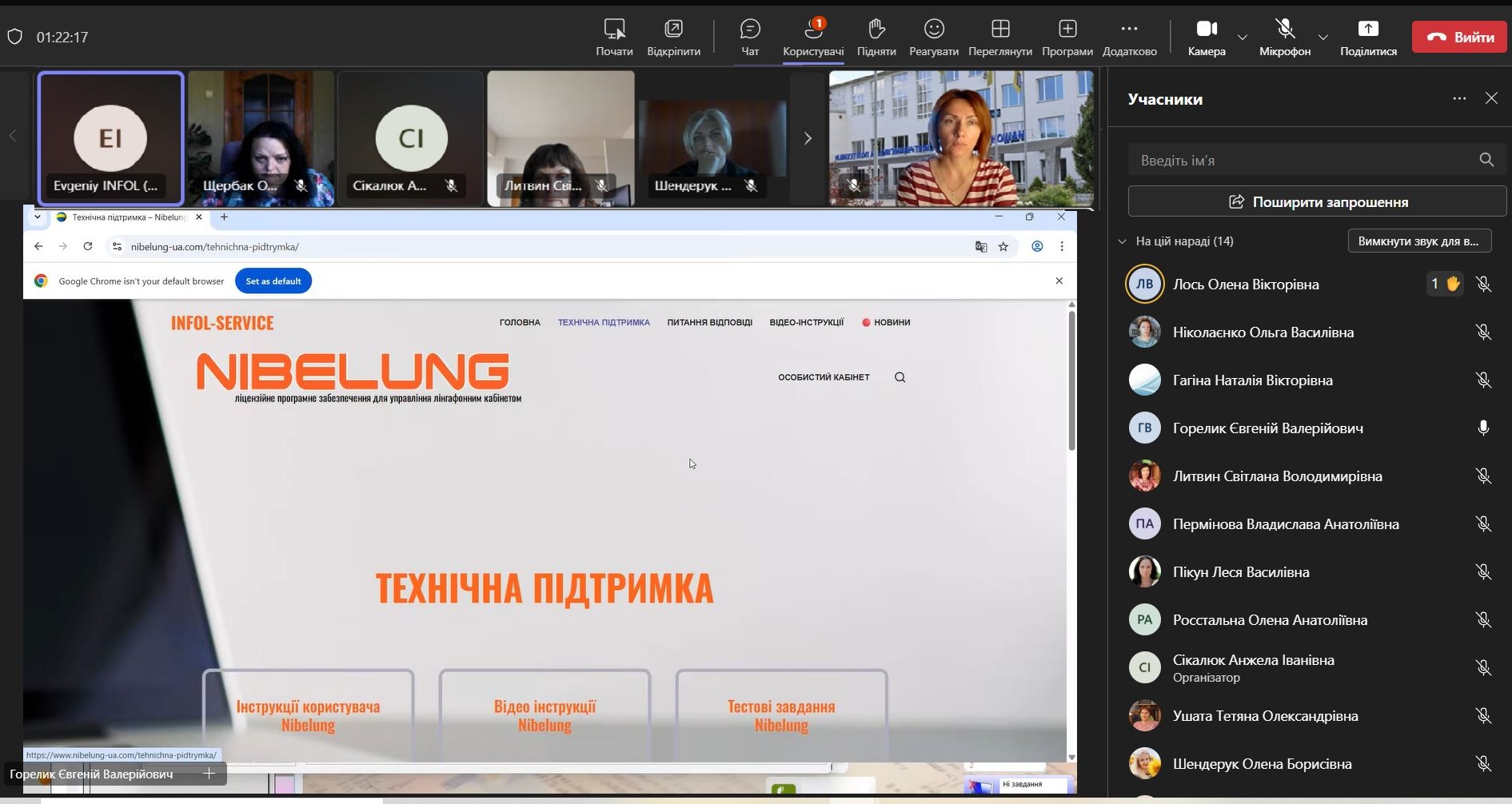Open camera options dropdown arrow
1512x804 pixels.
click(x=1242, y=37)
